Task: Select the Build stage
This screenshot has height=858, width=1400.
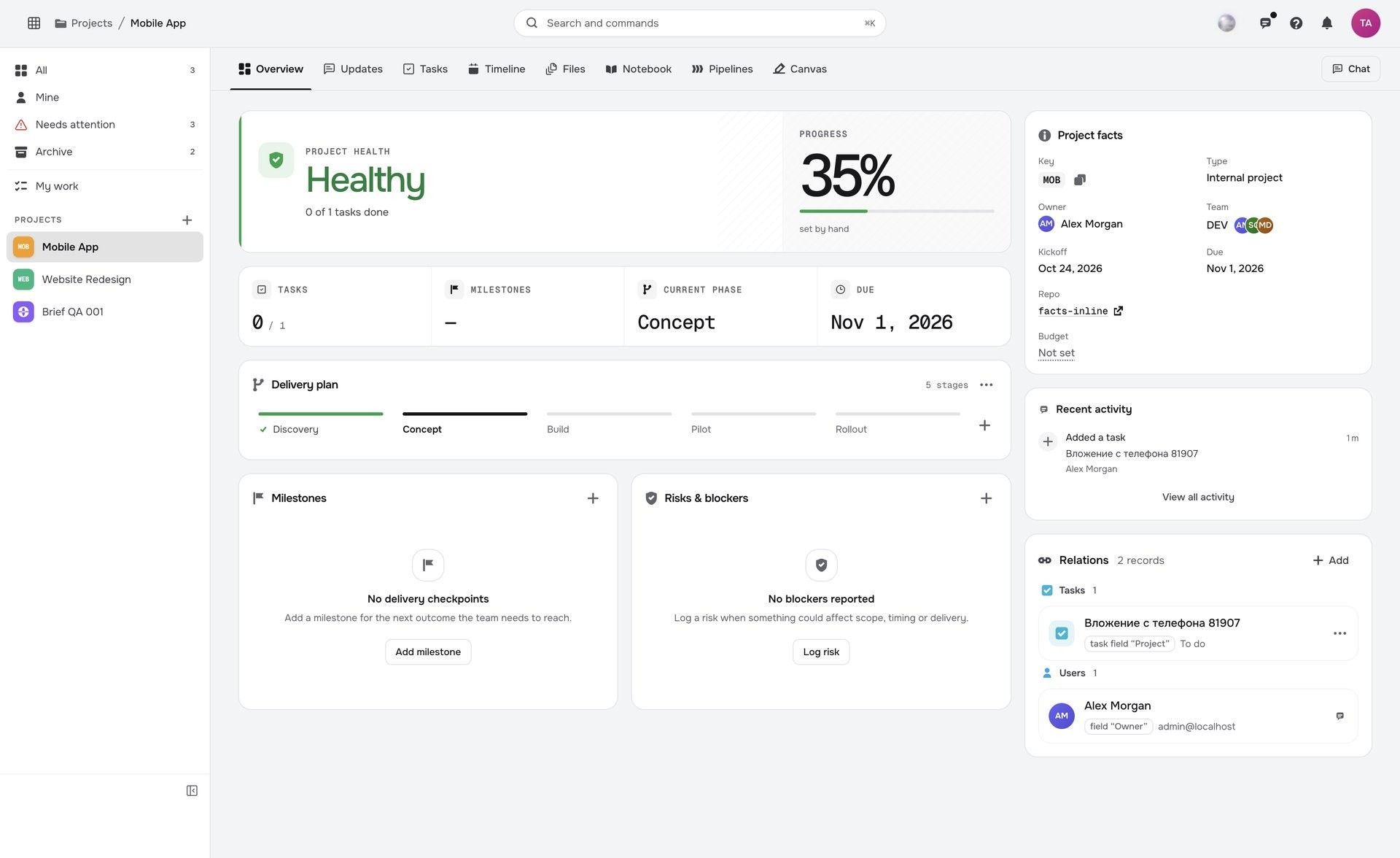Action: pos(609,422)
